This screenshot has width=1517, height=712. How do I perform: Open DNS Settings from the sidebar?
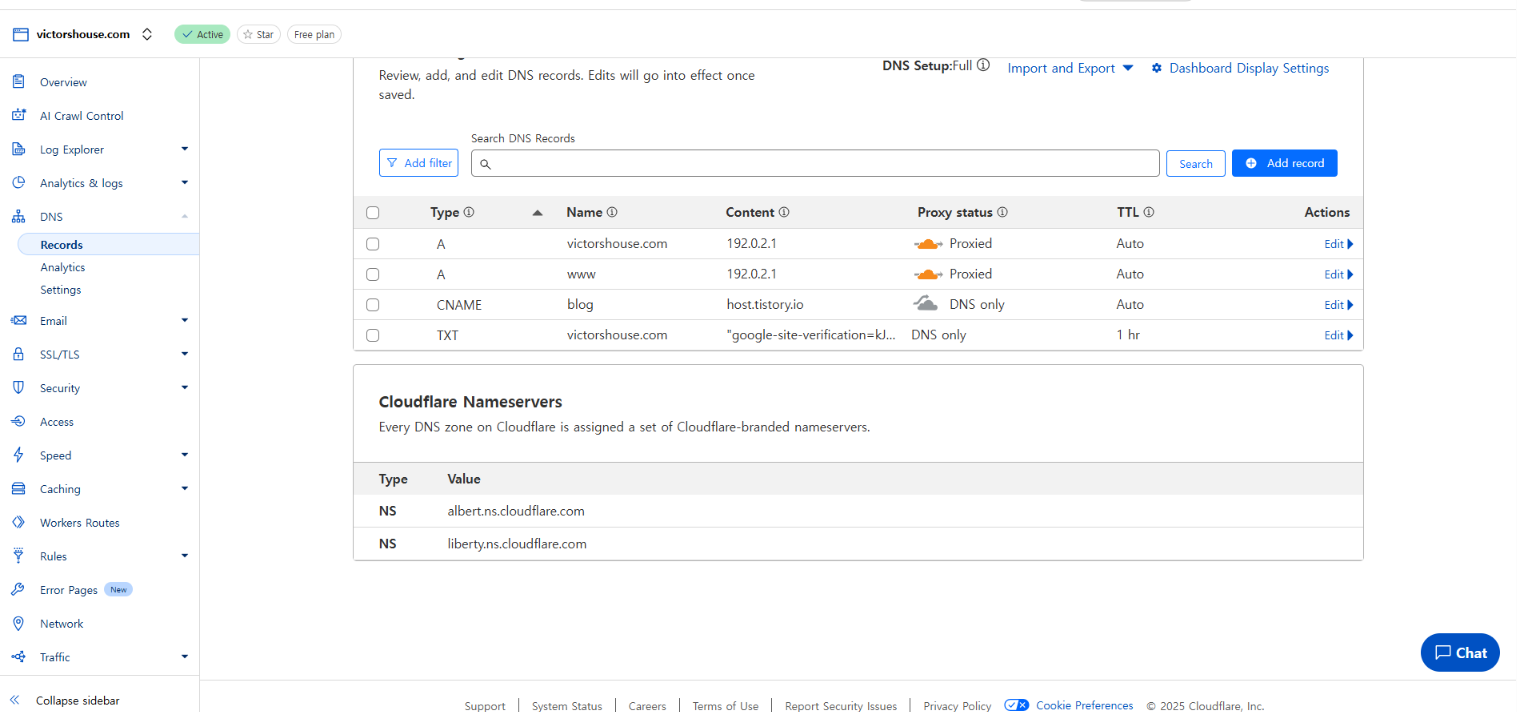(60, 289)
